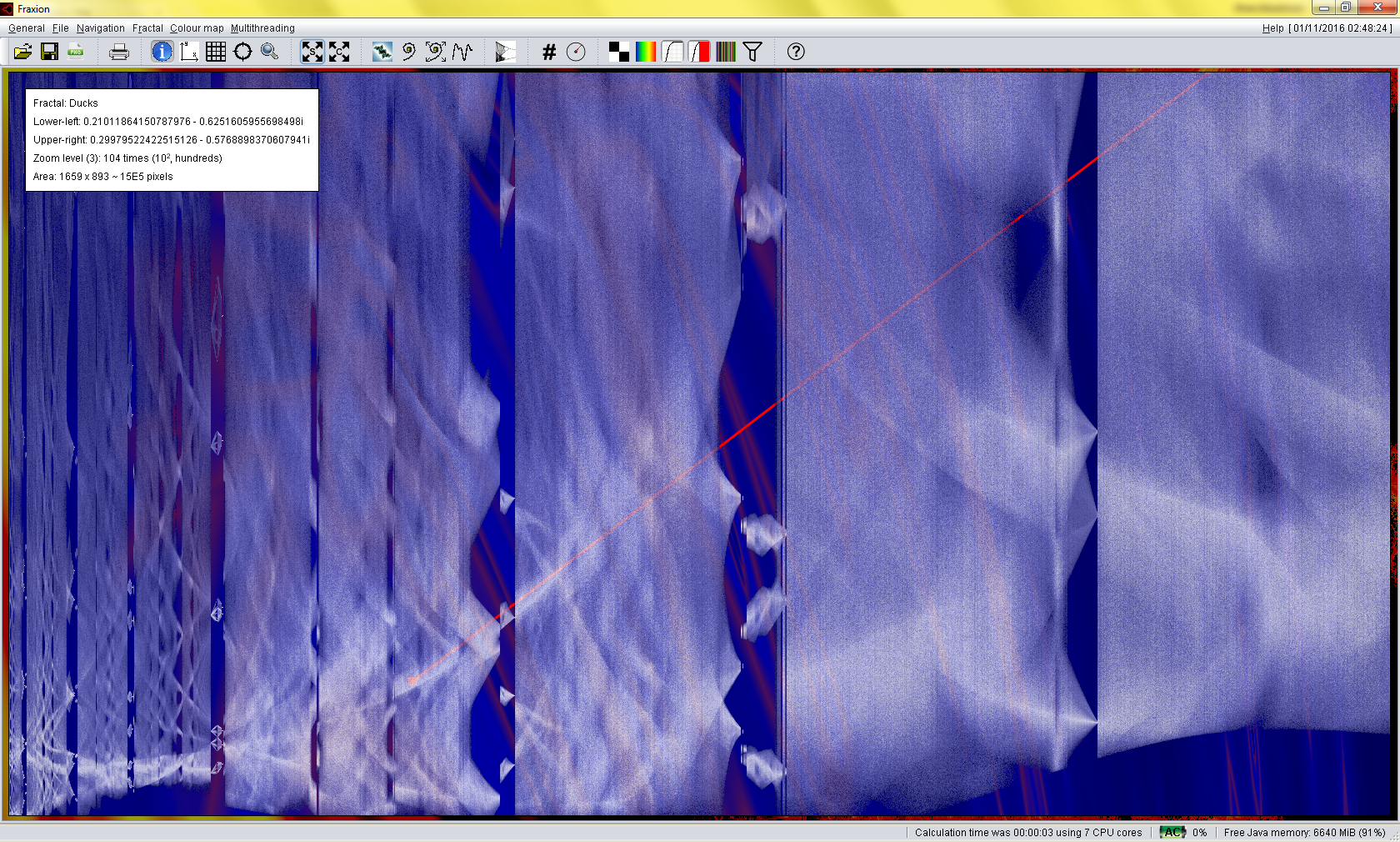Click the date and time display

[1341, 28]
